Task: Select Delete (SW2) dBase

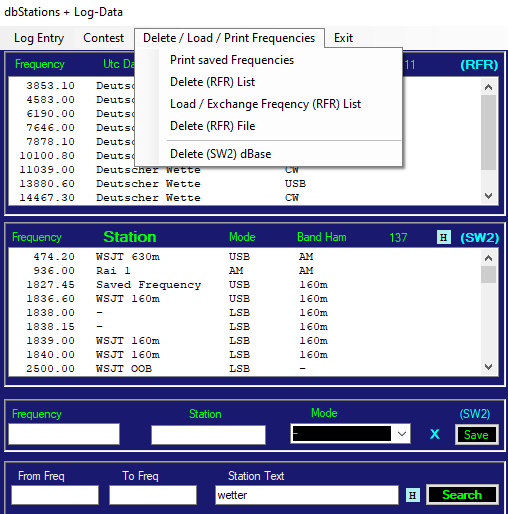Action: coord(221,154)
